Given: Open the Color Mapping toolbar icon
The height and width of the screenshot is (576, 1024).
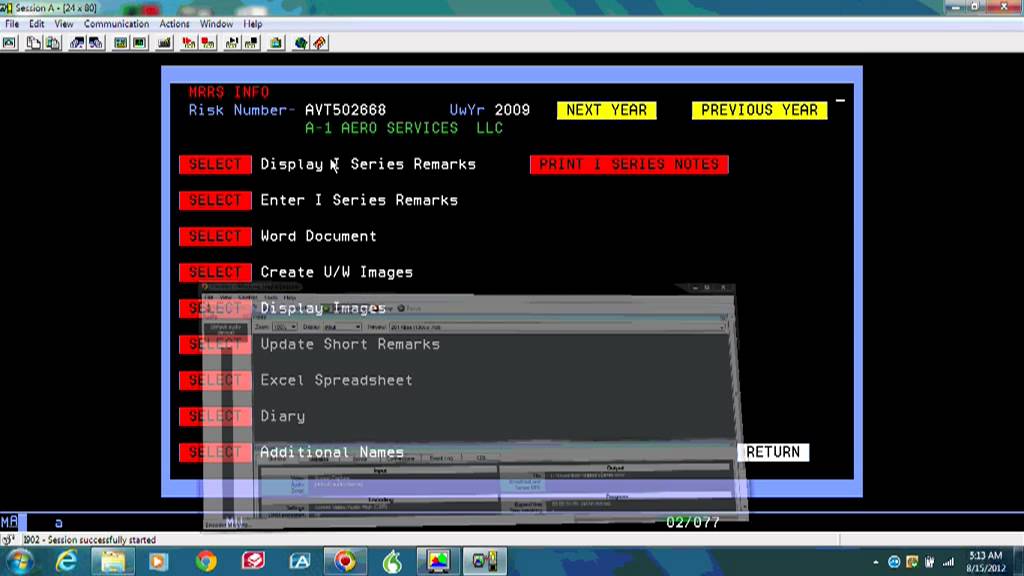Looking at the screenshot, I should pos(140,43).
